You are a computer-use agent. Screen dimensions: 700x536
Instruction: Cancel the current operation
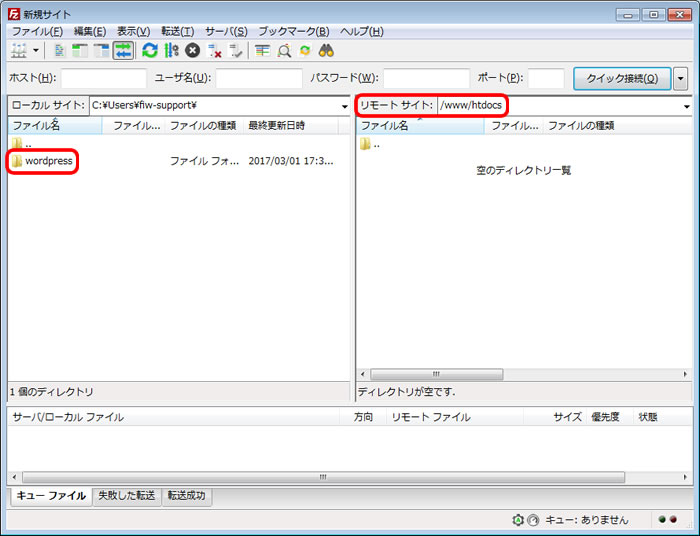pos(192,50)
